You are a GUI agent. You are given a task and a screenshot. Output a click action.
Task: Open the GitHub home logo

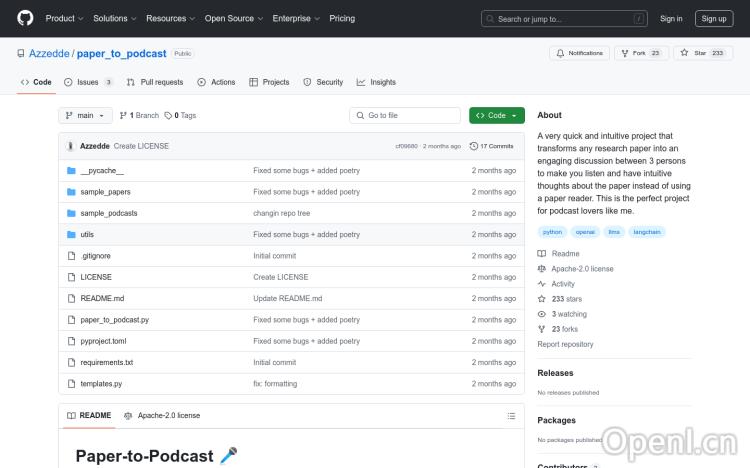click(25, 18)
